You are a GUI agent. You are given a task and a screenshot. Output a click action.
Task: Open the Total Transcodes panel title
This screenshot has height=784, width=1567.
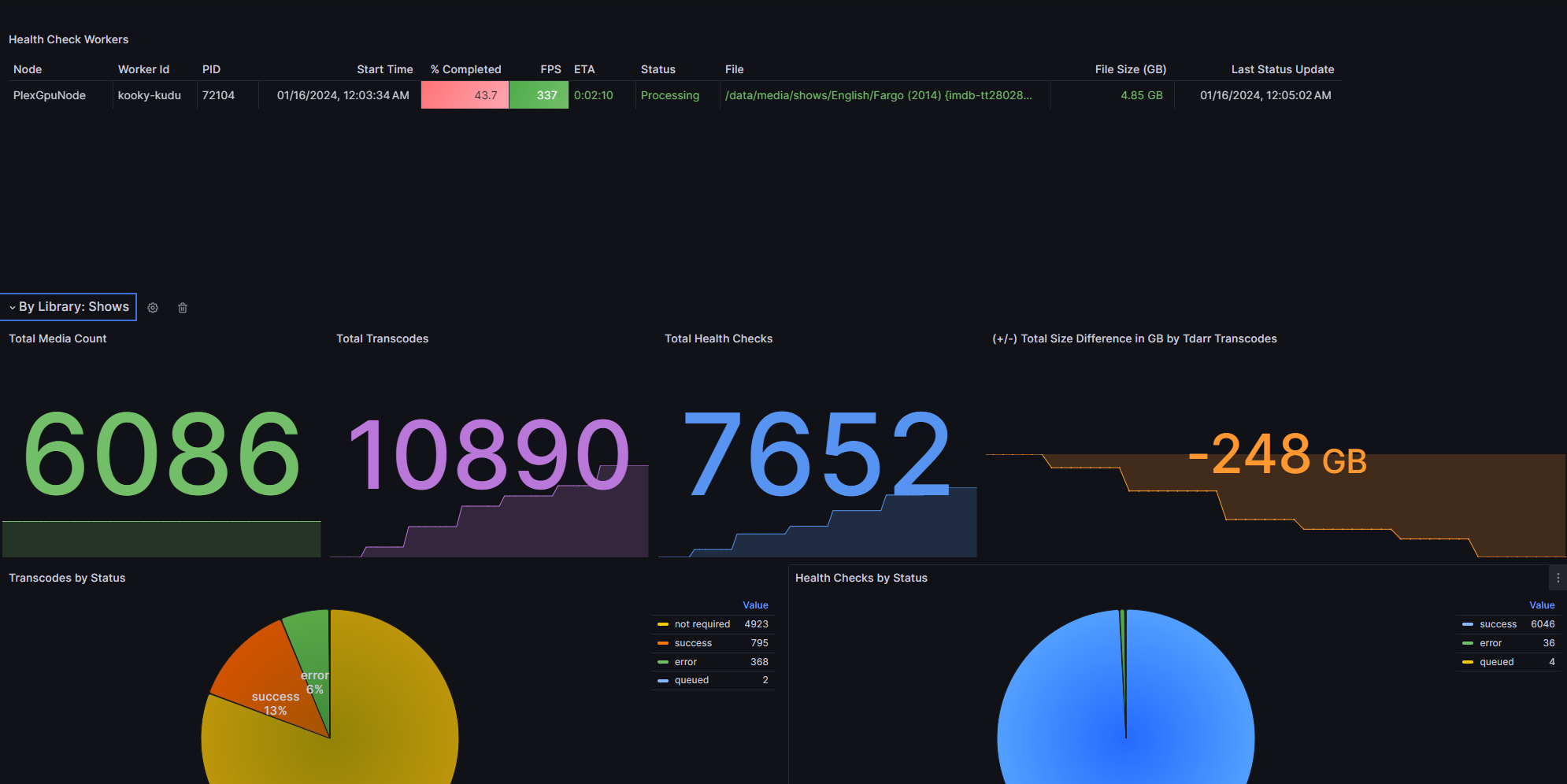click(x=383, y=338)
